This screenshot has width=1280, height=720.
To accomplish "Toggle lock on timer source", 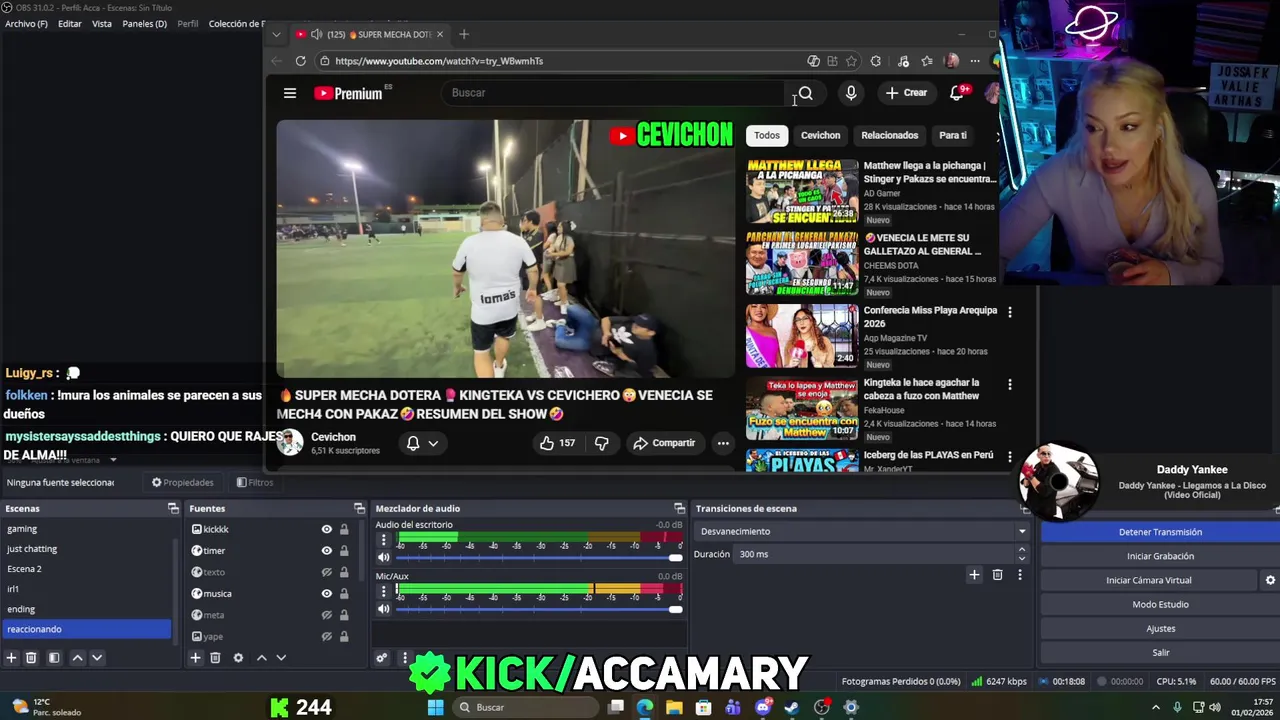I will coord(344,551).
